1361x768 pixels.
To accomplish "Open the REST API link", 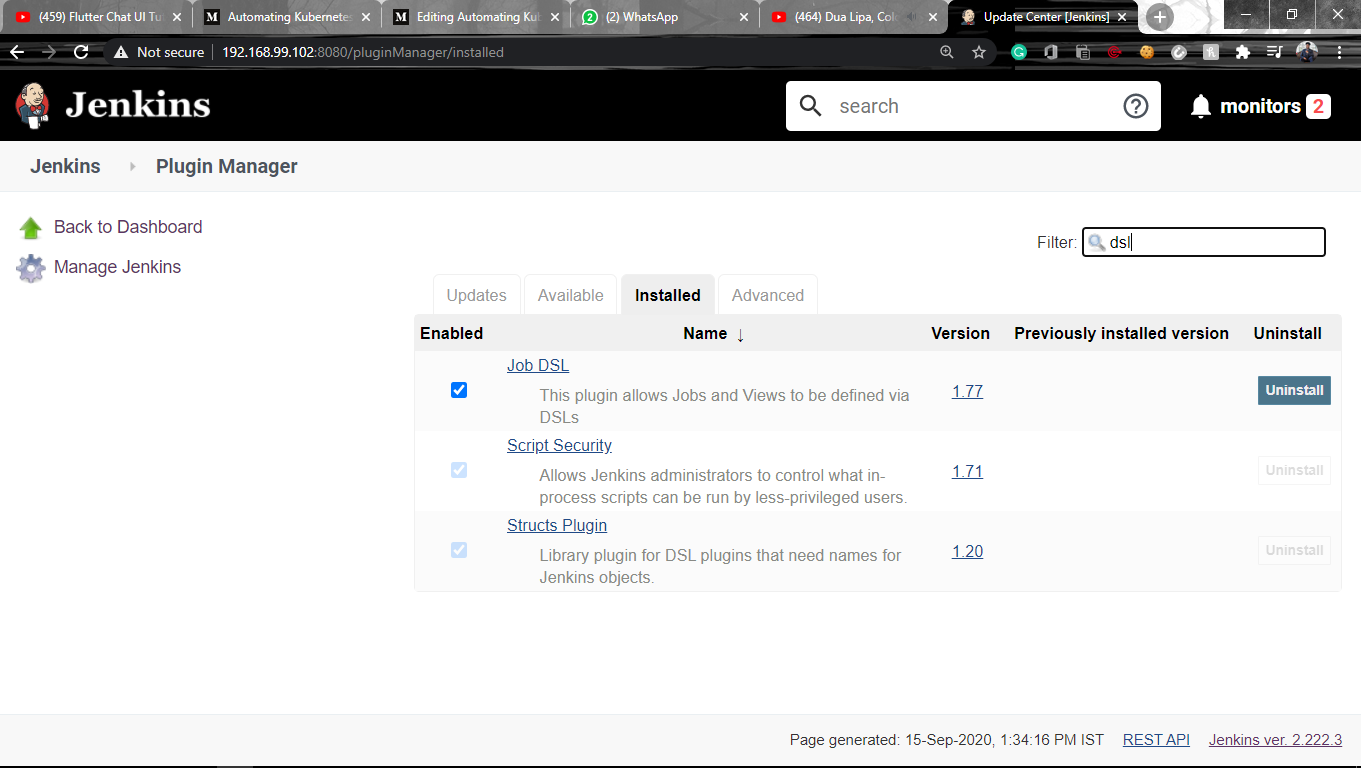I will pos(1156,739).
